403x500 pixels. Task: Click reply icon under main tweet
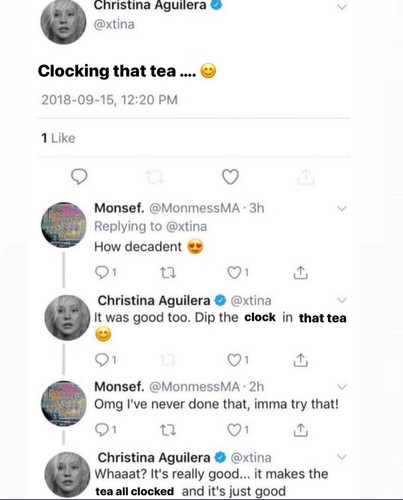79,176
